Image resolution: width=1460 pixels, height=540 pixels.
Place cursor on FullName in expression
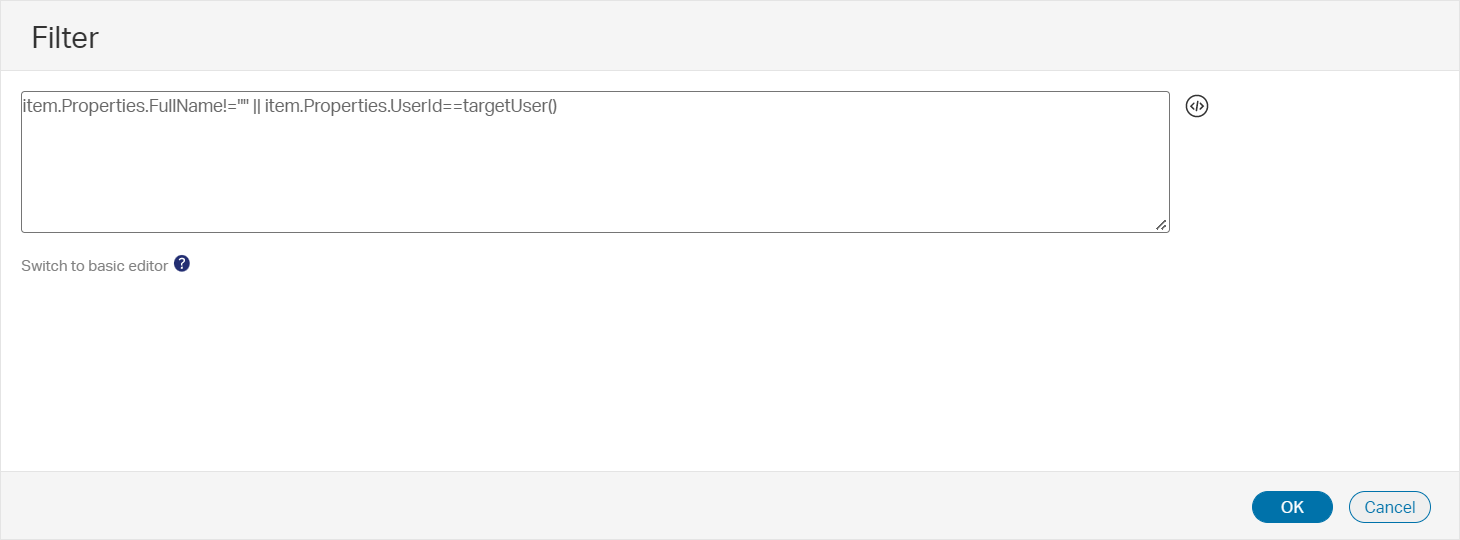point(187,106)
